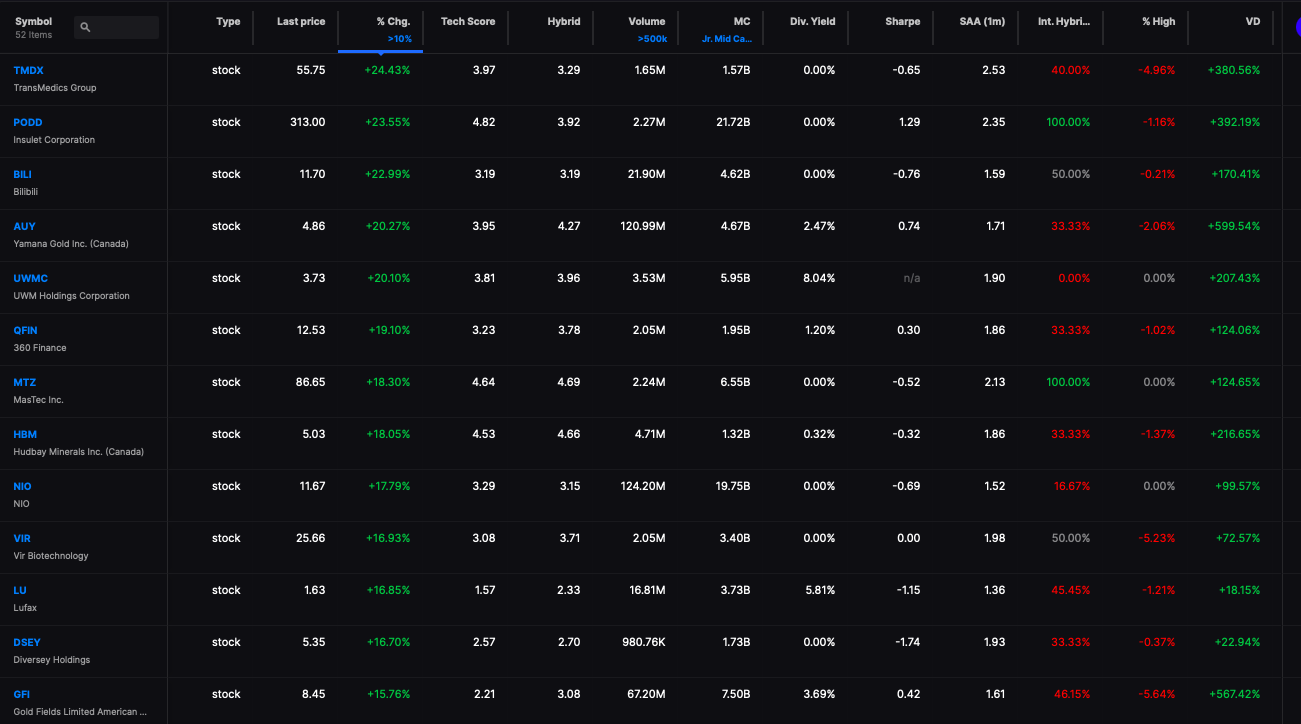Open the HBM ticker link
Image resolution: width=1301 pixels, height=724 pixels.
pyautogui.click(x=25, y=434)
